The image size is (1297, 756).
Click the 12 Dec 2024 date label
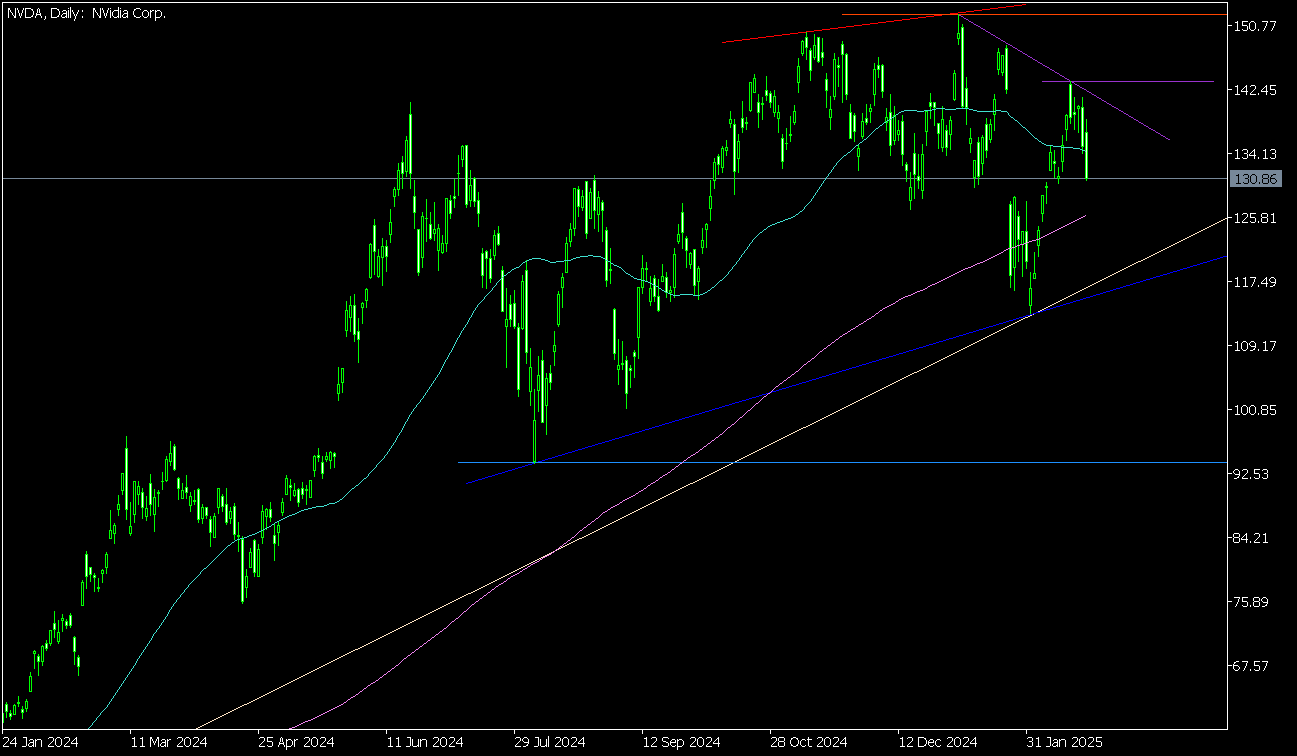[x=937, y=743]
